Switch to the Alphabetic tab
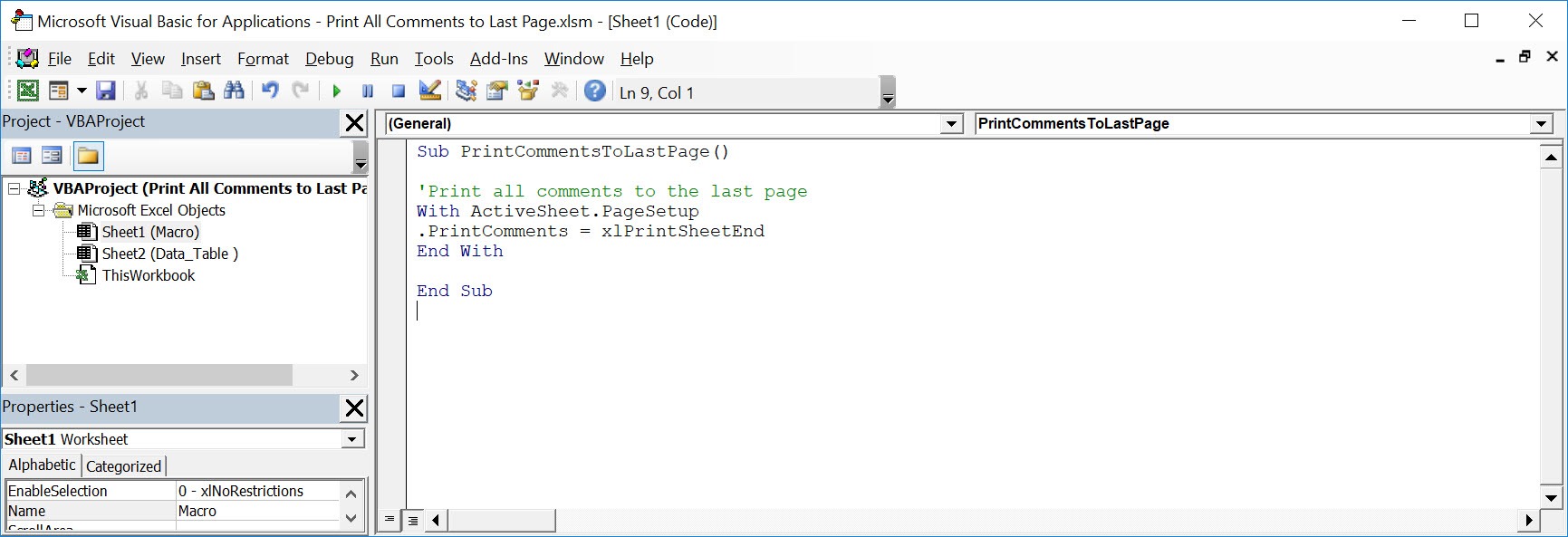Viewport: 1568px width, 537px height. 42,465
